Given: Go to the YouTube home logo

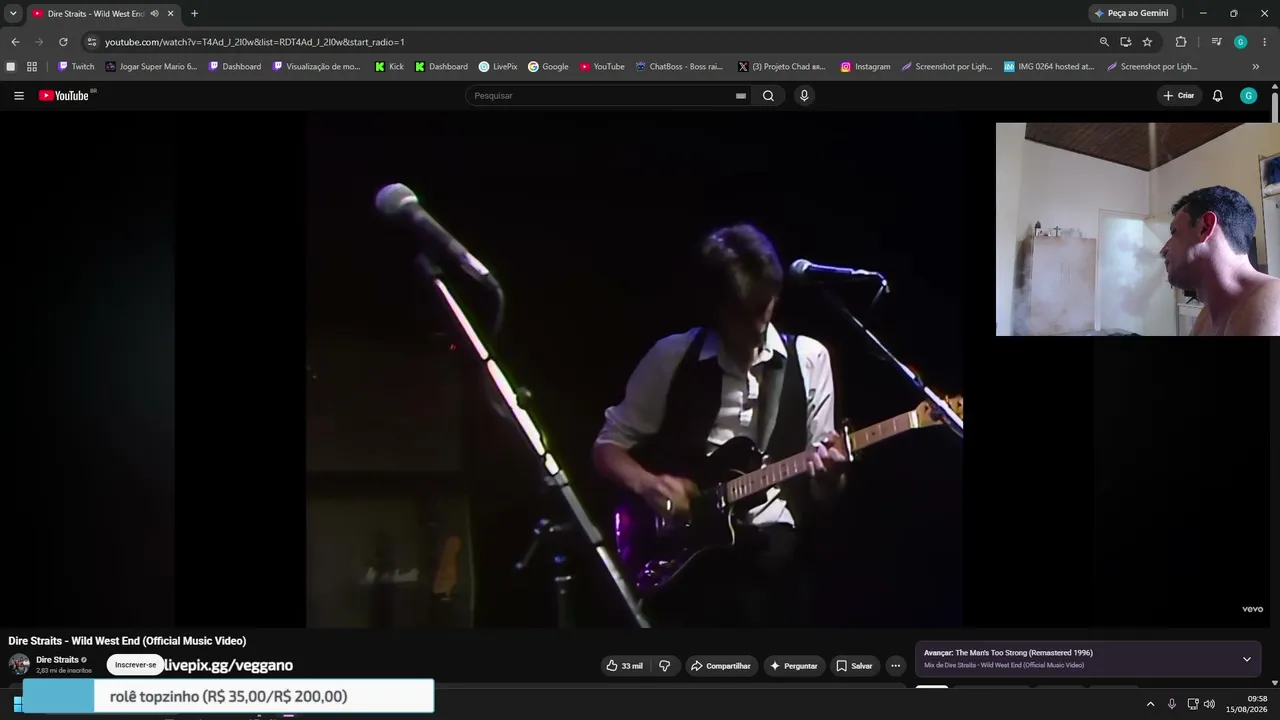Looking at the screenshot, I should 64,96.
